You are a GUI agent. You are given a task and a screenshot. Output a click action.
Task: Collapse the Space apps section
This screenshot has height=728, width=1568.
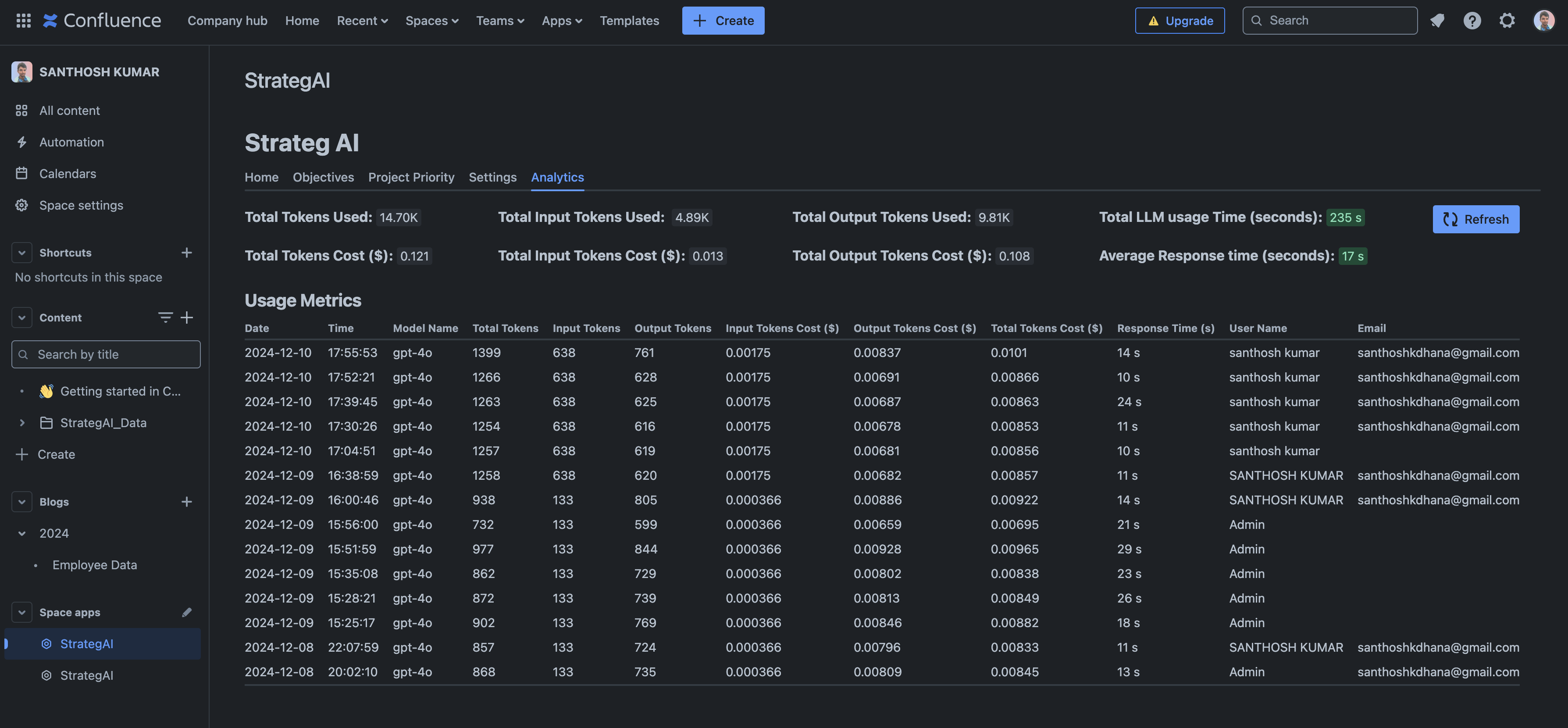(22, 612)
